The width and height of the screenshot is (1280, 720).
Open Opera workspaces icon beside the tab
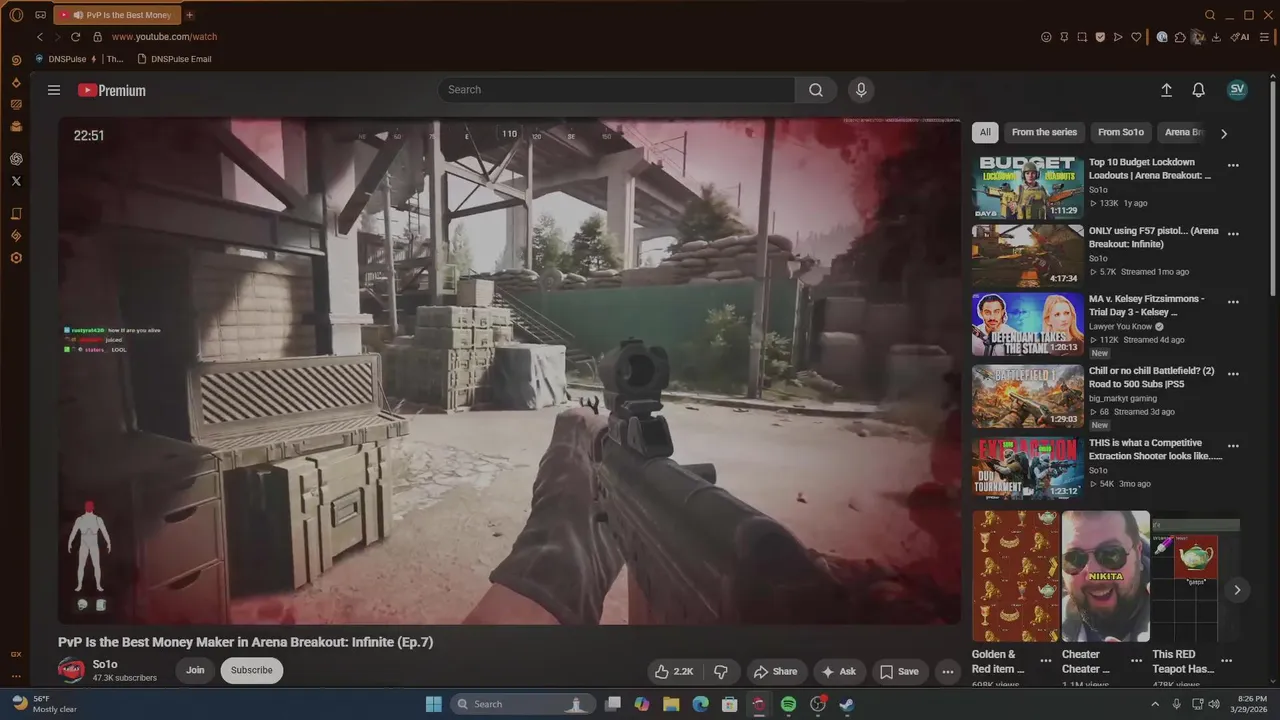(x=40, y=15)
